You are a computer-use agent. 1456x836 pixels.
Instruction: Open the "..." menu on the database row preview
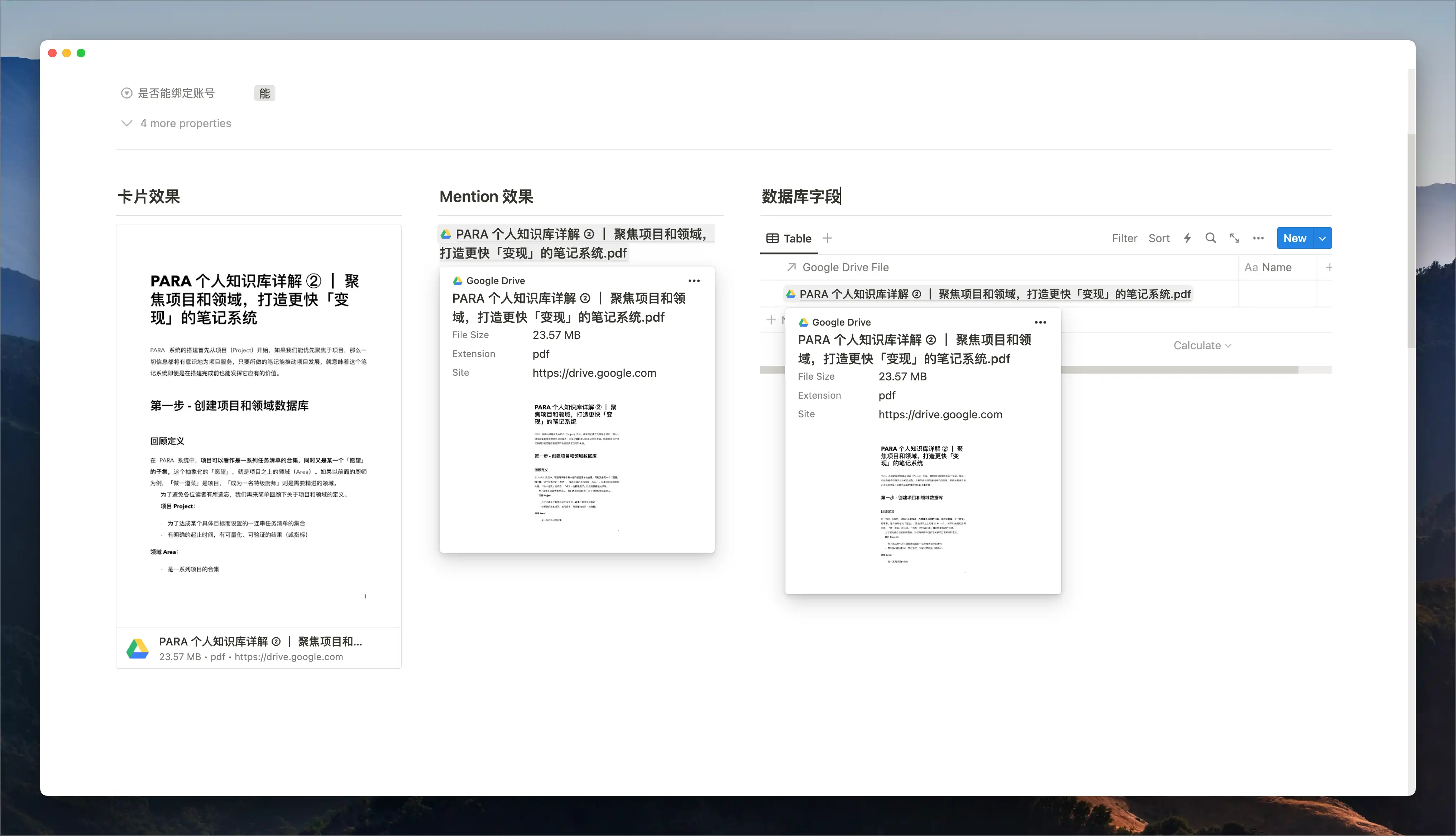[x=1041, y=322]
